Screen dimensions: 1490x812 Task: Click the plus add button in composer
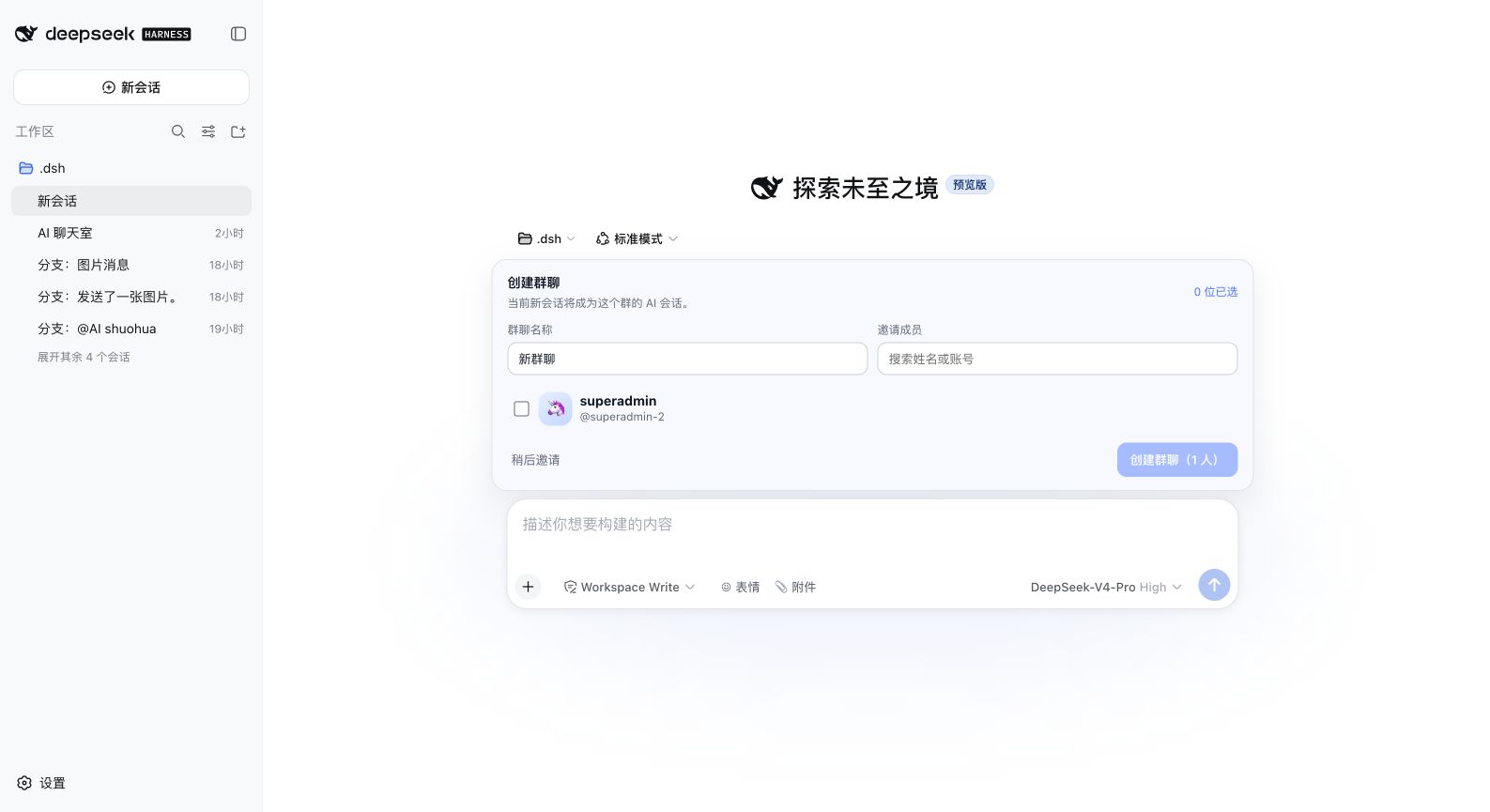point(529,587)
